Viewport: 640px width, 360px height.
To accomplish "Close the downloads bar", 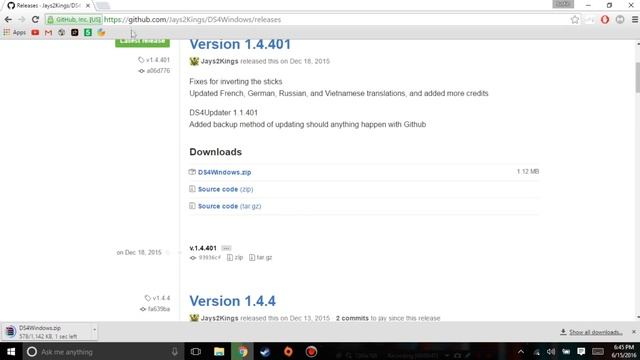I will click(634, 332).
